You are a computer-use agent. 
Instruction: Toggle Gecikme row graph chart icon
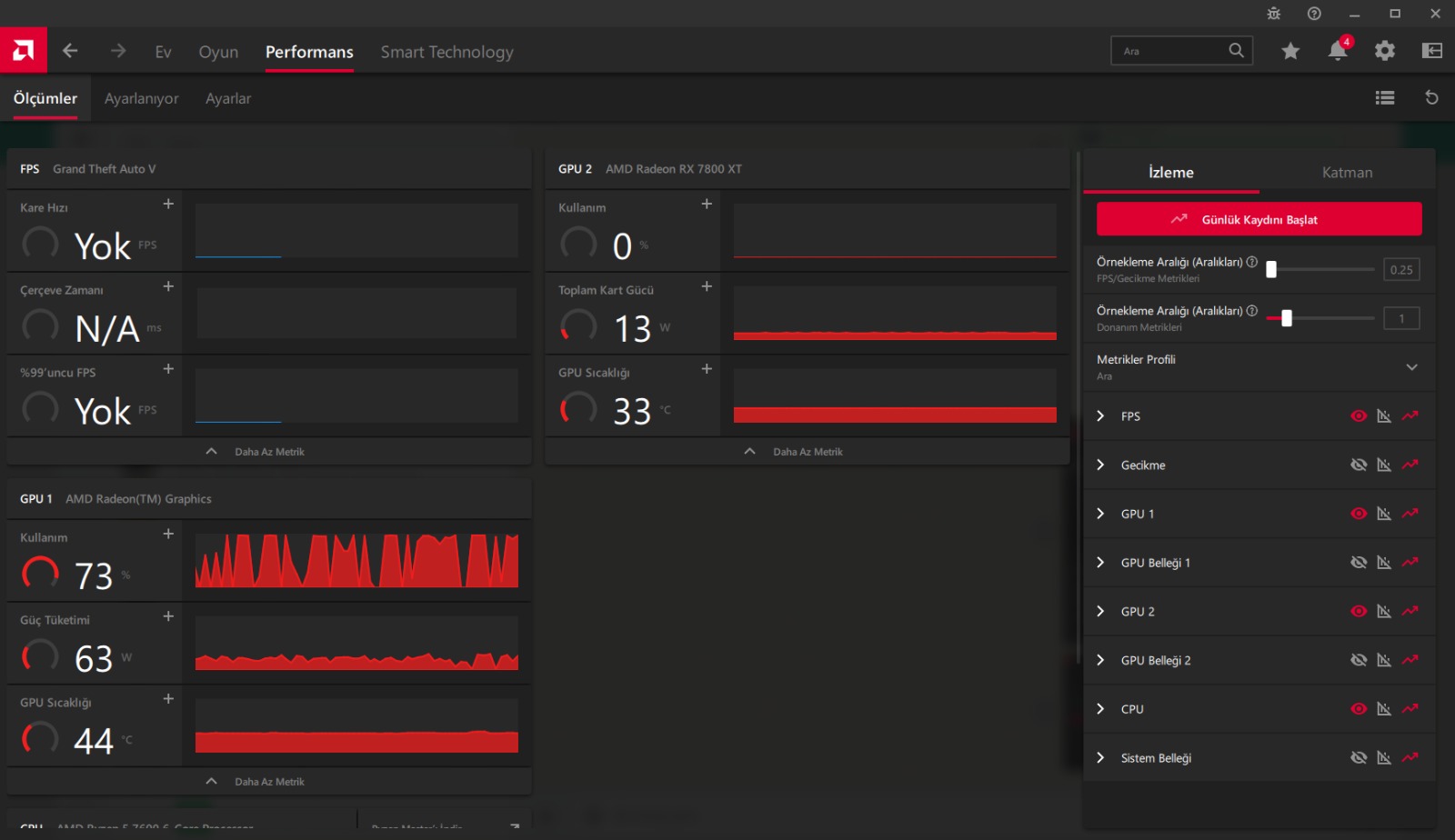(1384, 465)
